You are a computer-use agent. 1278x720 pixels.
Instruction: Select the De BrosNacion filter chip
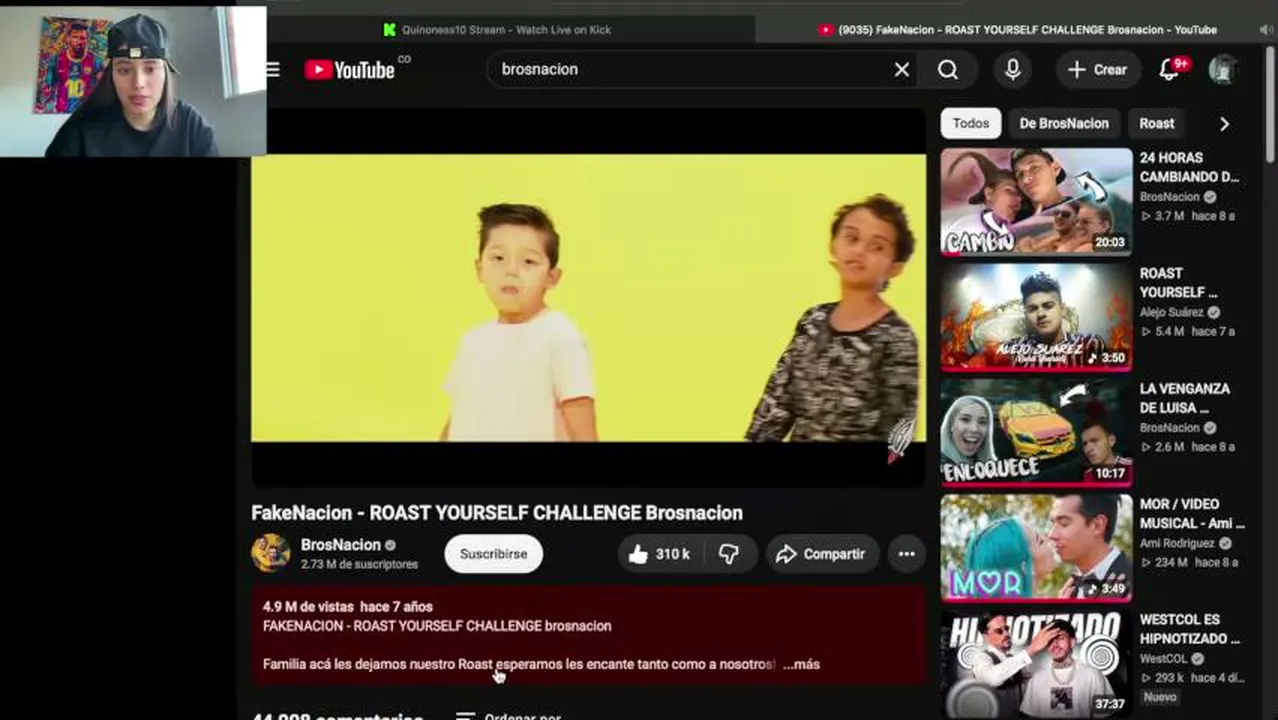point(1064,123)
